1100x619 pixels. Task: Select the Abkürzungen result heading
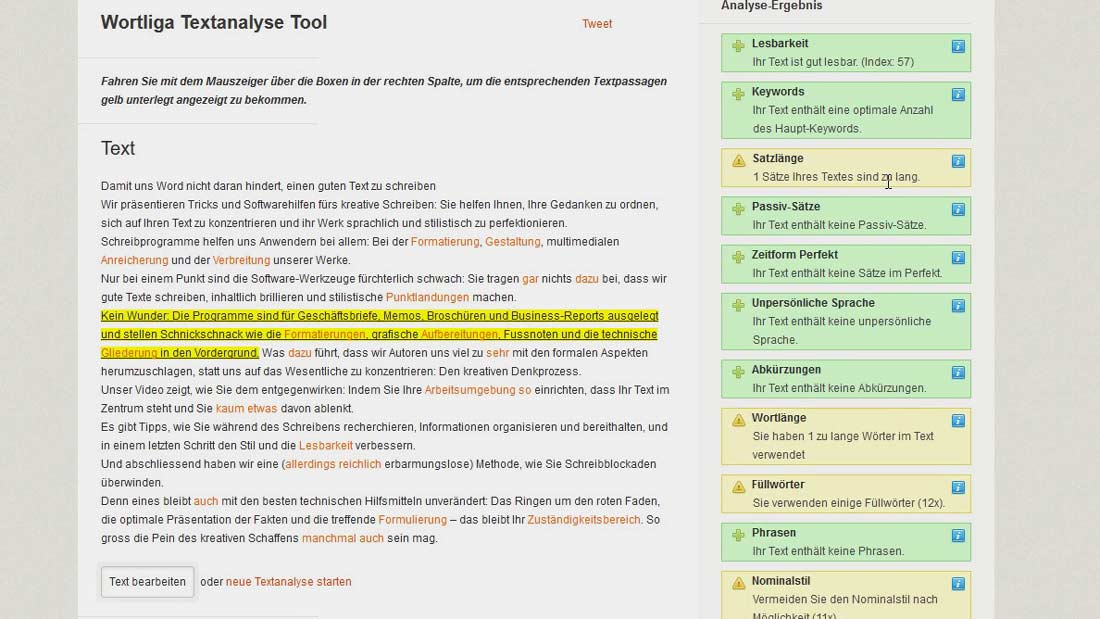point(786,370)
